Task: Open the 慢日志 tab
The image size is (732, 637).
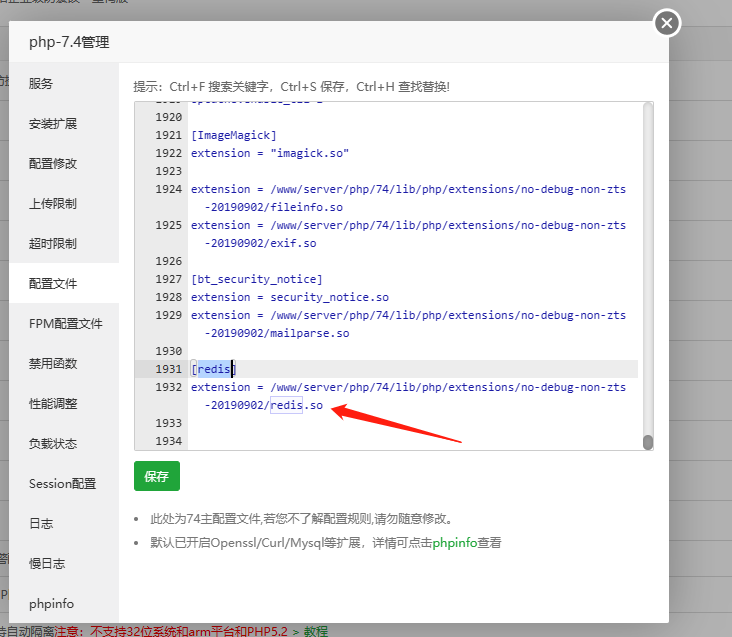Action: (64, 563)
